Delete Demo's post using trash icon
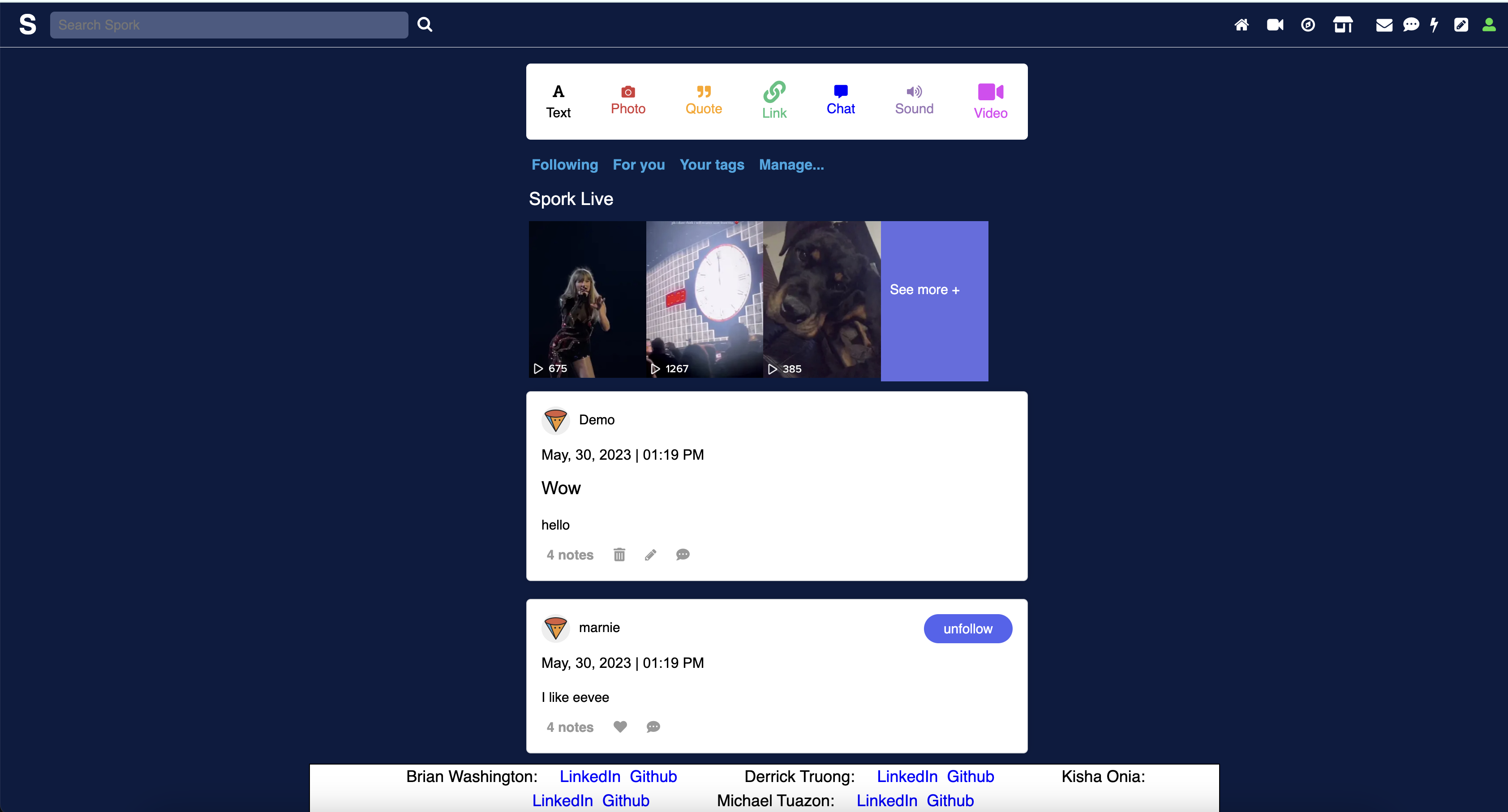Viewport: 1508px width, 812px height. 619,555
